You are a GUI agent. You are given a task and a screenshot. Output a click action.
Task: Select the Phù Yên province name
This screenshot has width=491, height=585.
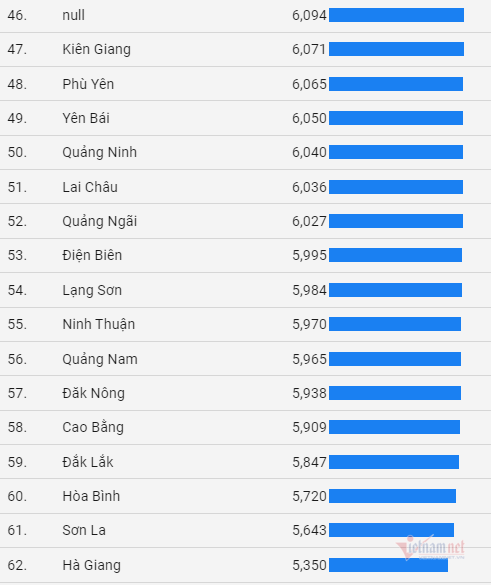88,84
